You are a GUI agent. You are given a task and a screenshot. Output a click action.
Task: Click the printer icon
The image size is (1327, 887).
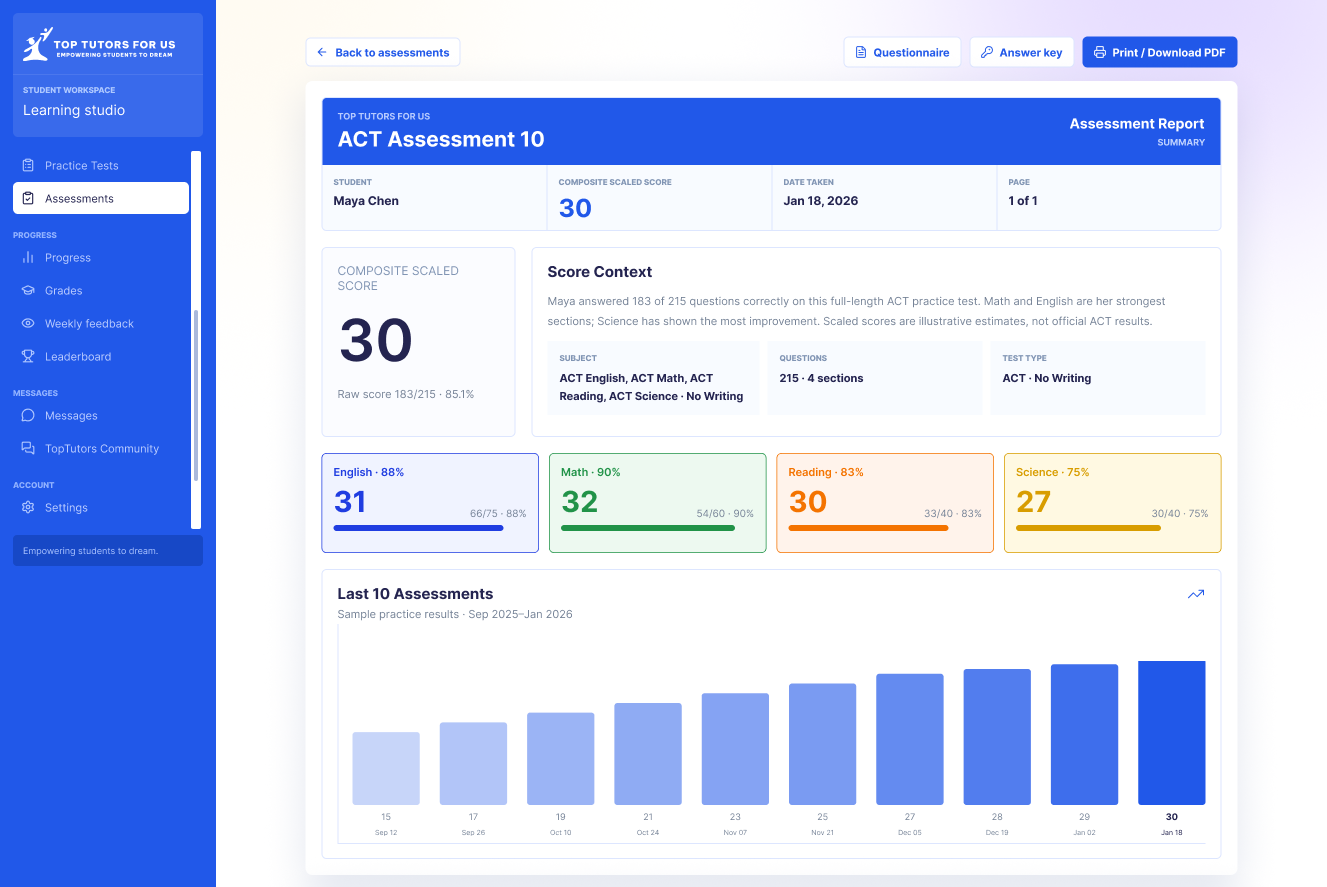tap(1099, 52)
